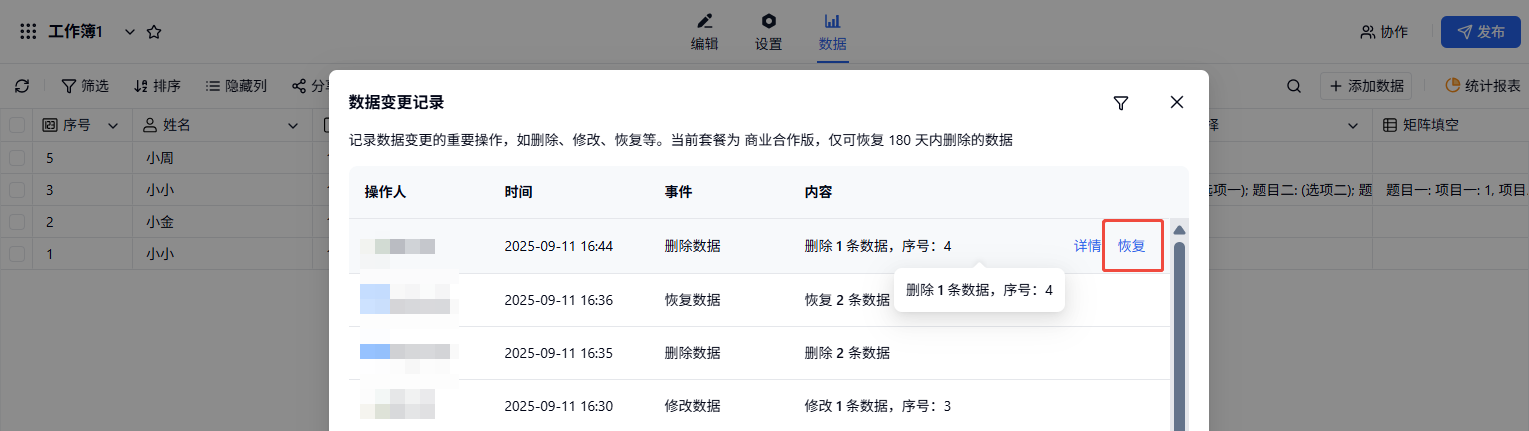
Task: Expand the 工作簿1 name dropdown
Action: click(x=129, y=32)
